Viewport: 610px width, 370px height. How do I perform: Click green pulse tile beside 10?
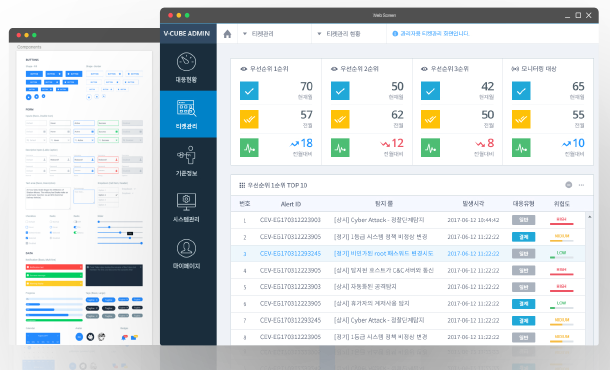coord(521,147)
